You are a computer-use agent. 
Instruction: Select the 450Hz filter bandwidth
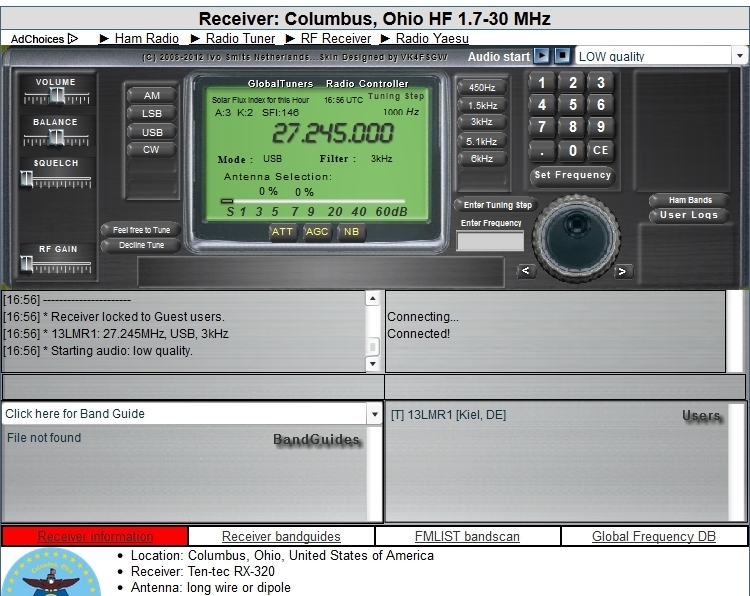click(481, 87)
